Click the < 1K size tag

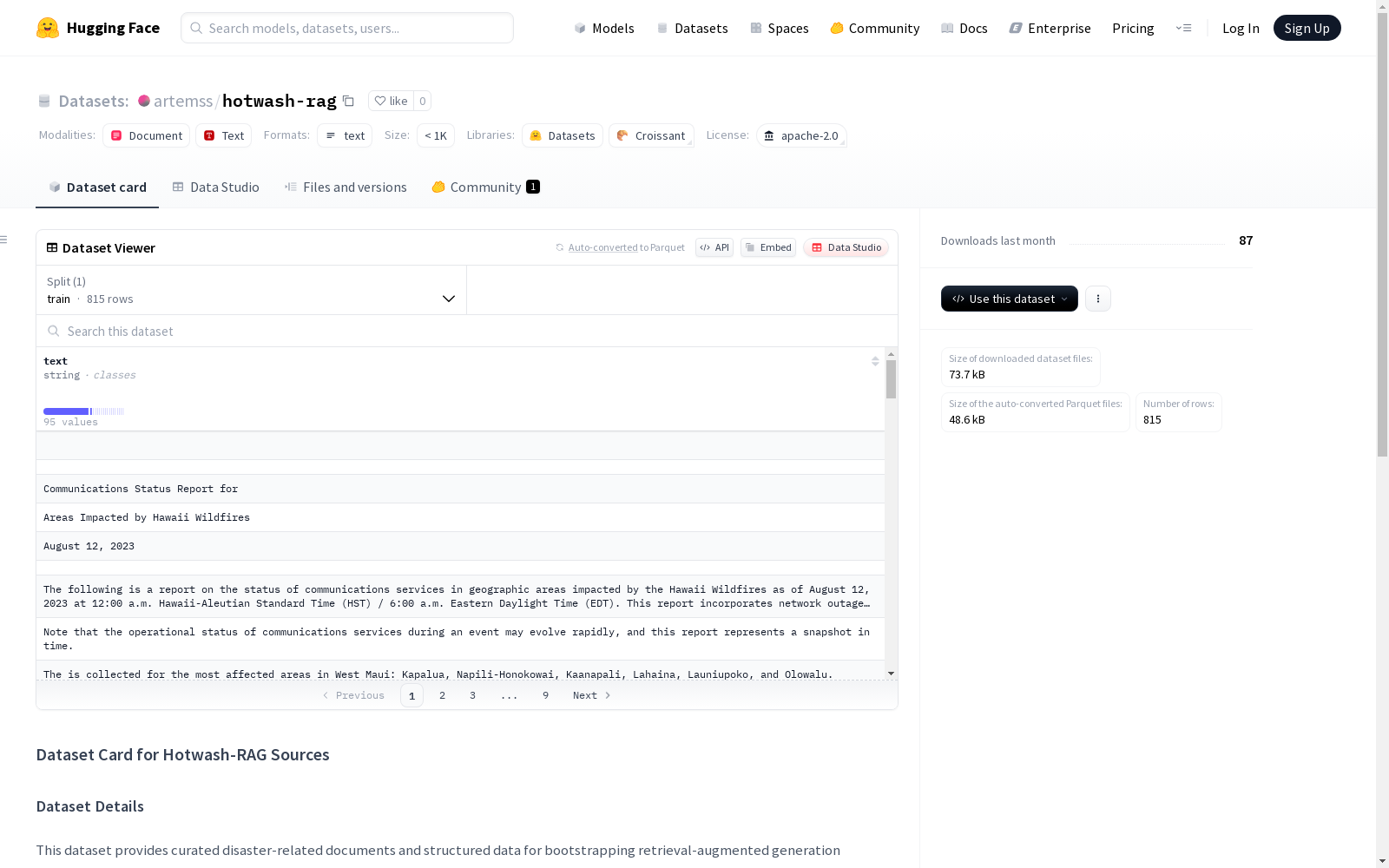pos(436,135)
